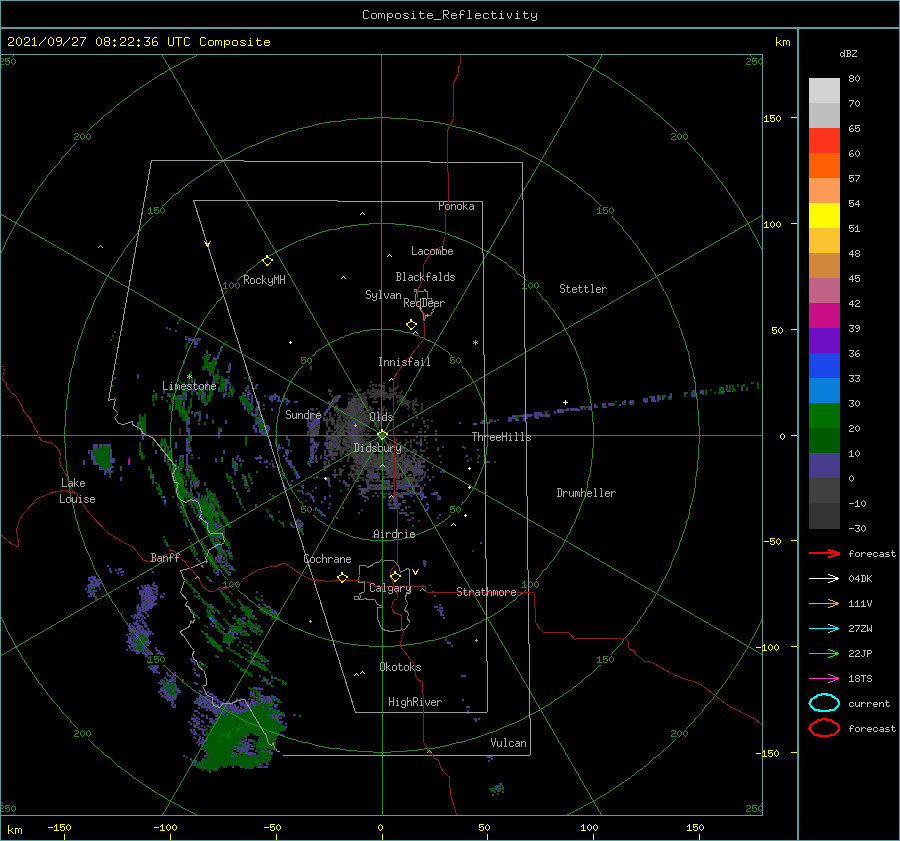900x841 pixels.
Task: Click the yellow diamond inside Calgary outline
Action: (x=395, y=576)
